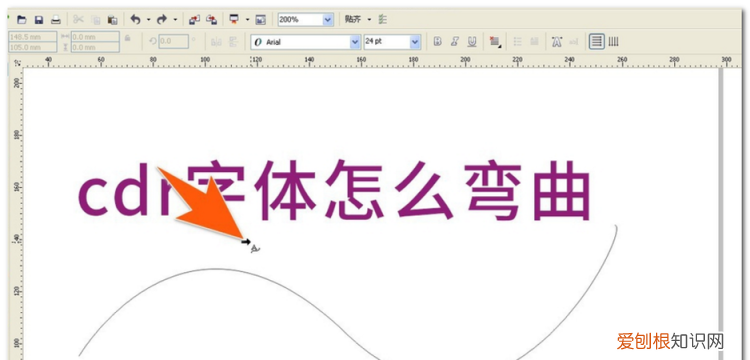Screen dimensions: 750x360
Task: Set vertical text direction
Action: coord(614,42)
